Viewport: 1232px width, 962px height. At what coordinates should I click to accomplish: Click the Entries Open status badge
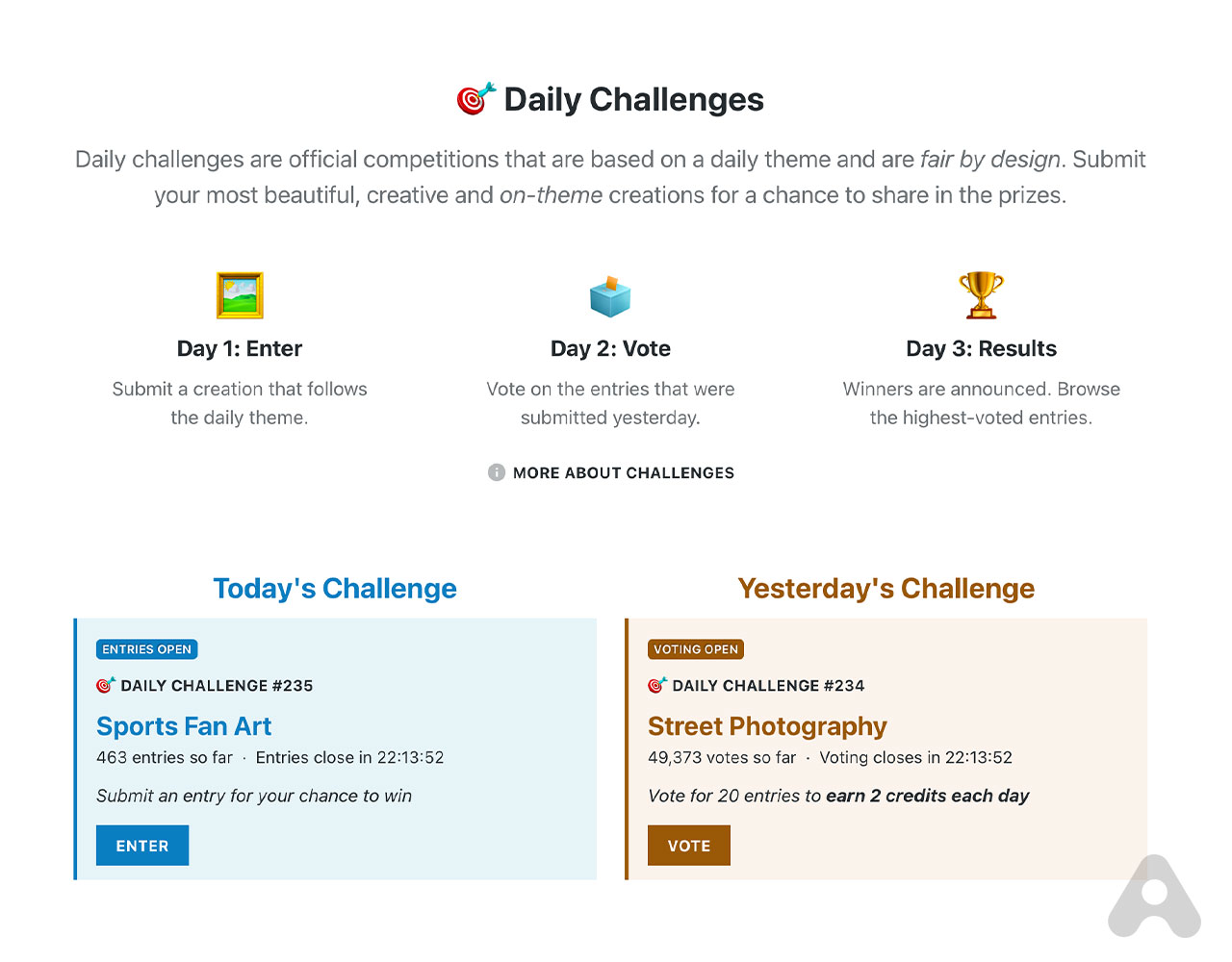(x=147, y=649)
